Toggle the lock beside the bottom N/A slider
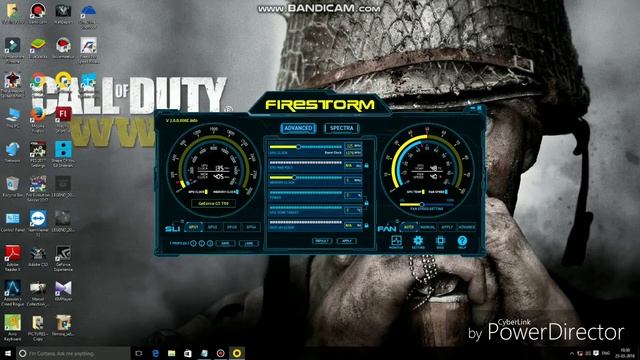This screenshot has width=640, height=360. tap(366, 225)
